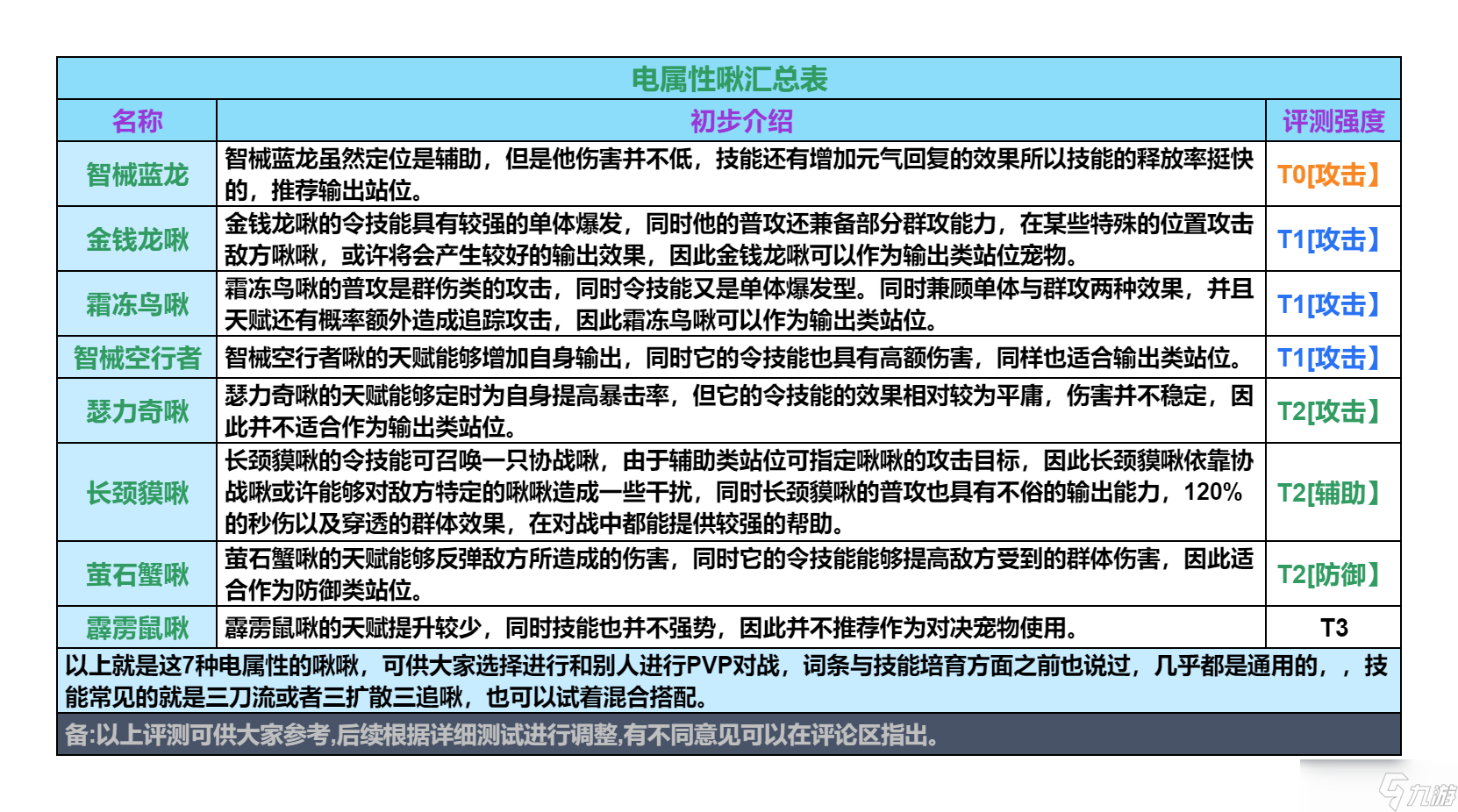The width and height of the screenshot is (1458, 812).
Task: Click the dark gray 备 note footer
Action: pos(729,734)
